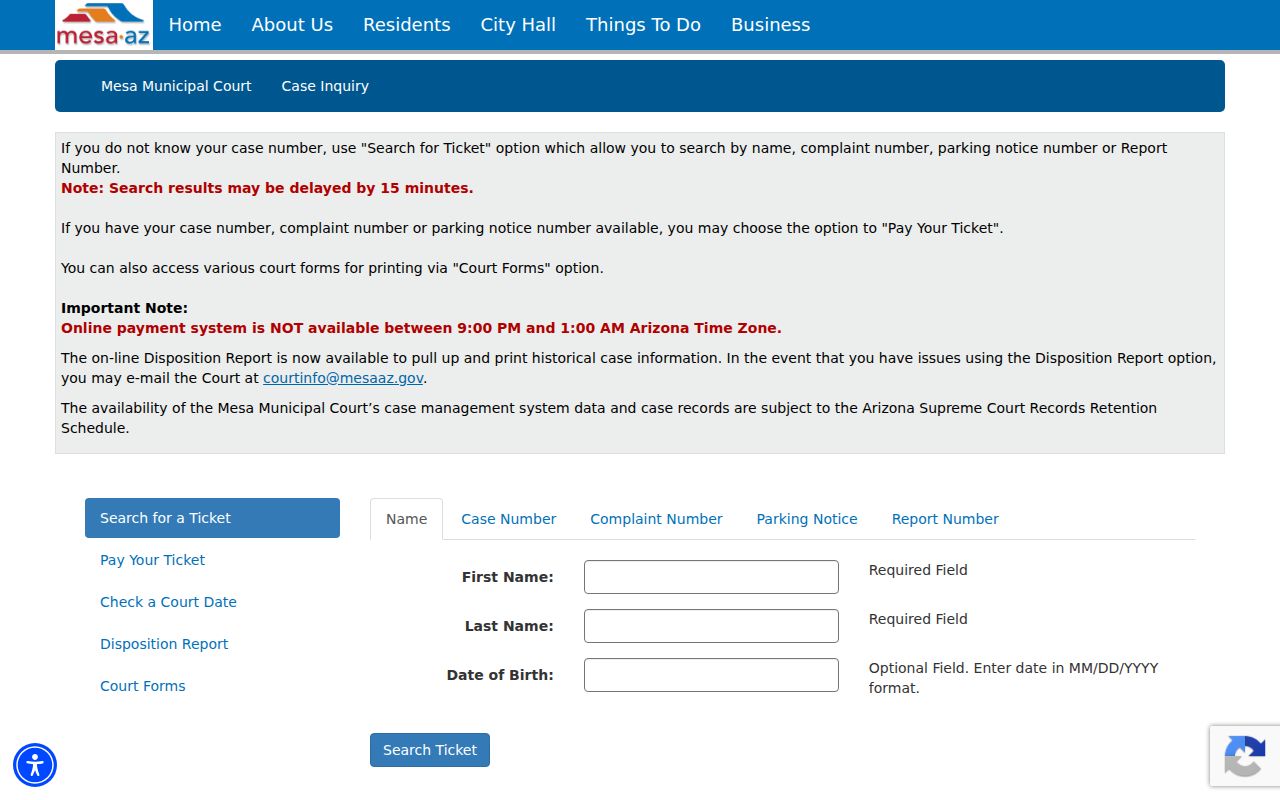Open Case Inquiry in sub navigation
This screenshot has height=800, width=1280.
pyautogui.click(x=325, y=86)
